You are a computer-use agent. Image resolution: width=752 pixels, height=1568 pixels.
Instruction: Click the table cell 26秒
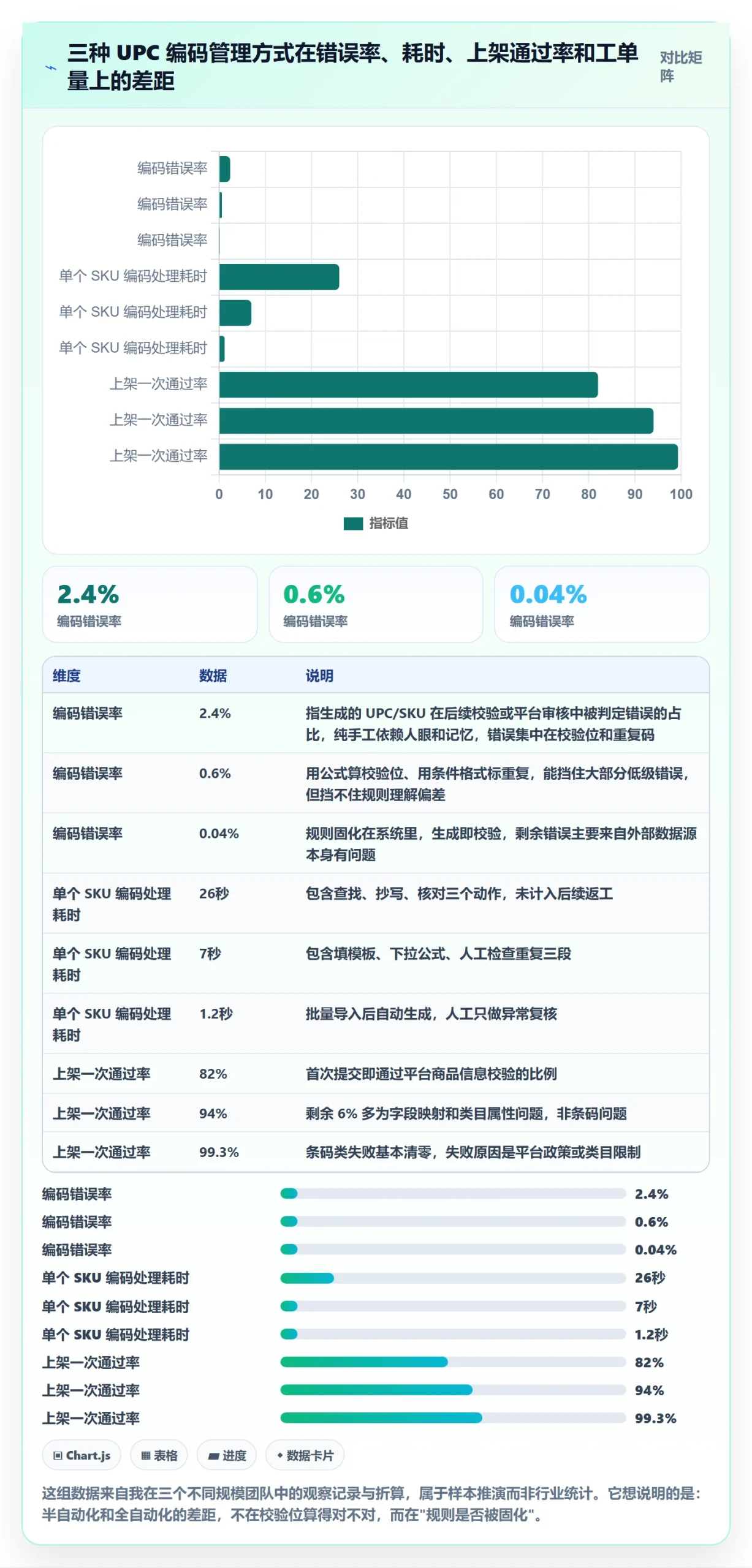coord(214,894)
